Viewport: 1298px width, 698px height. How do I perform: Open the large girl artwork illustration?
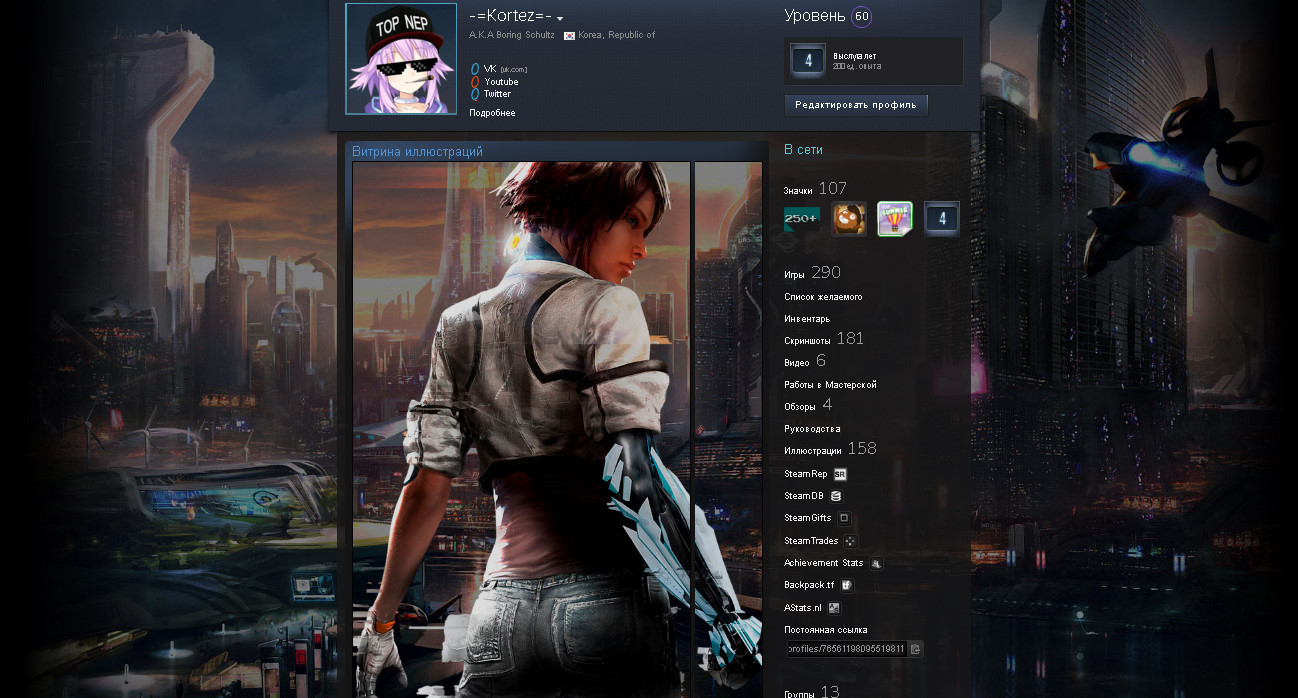tap(521, 429)
